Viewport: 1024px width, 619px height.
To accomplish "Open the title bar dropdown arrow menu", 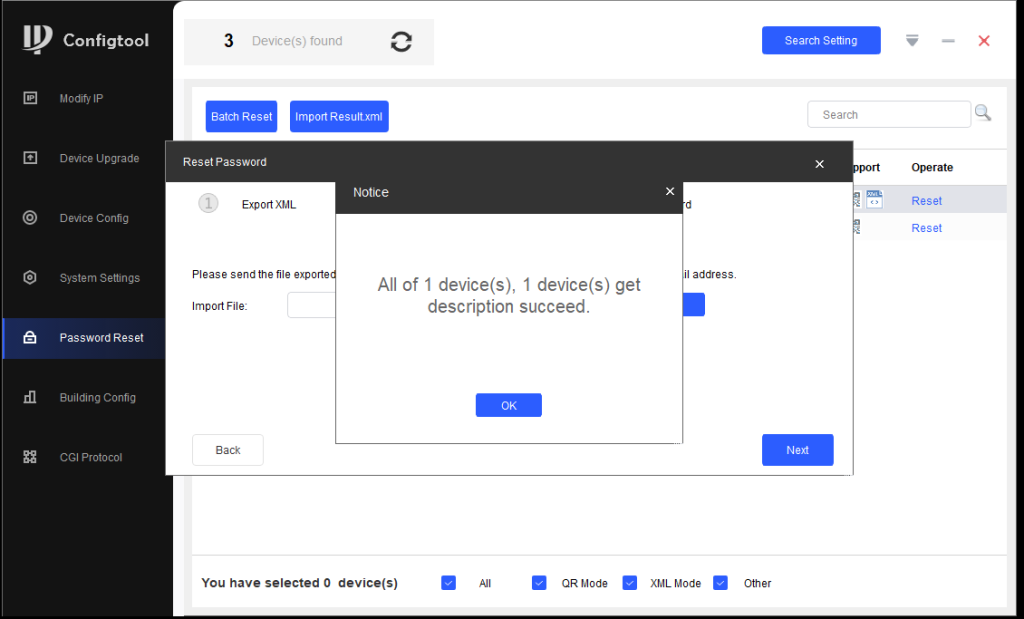I will click(x=912, y=41).
